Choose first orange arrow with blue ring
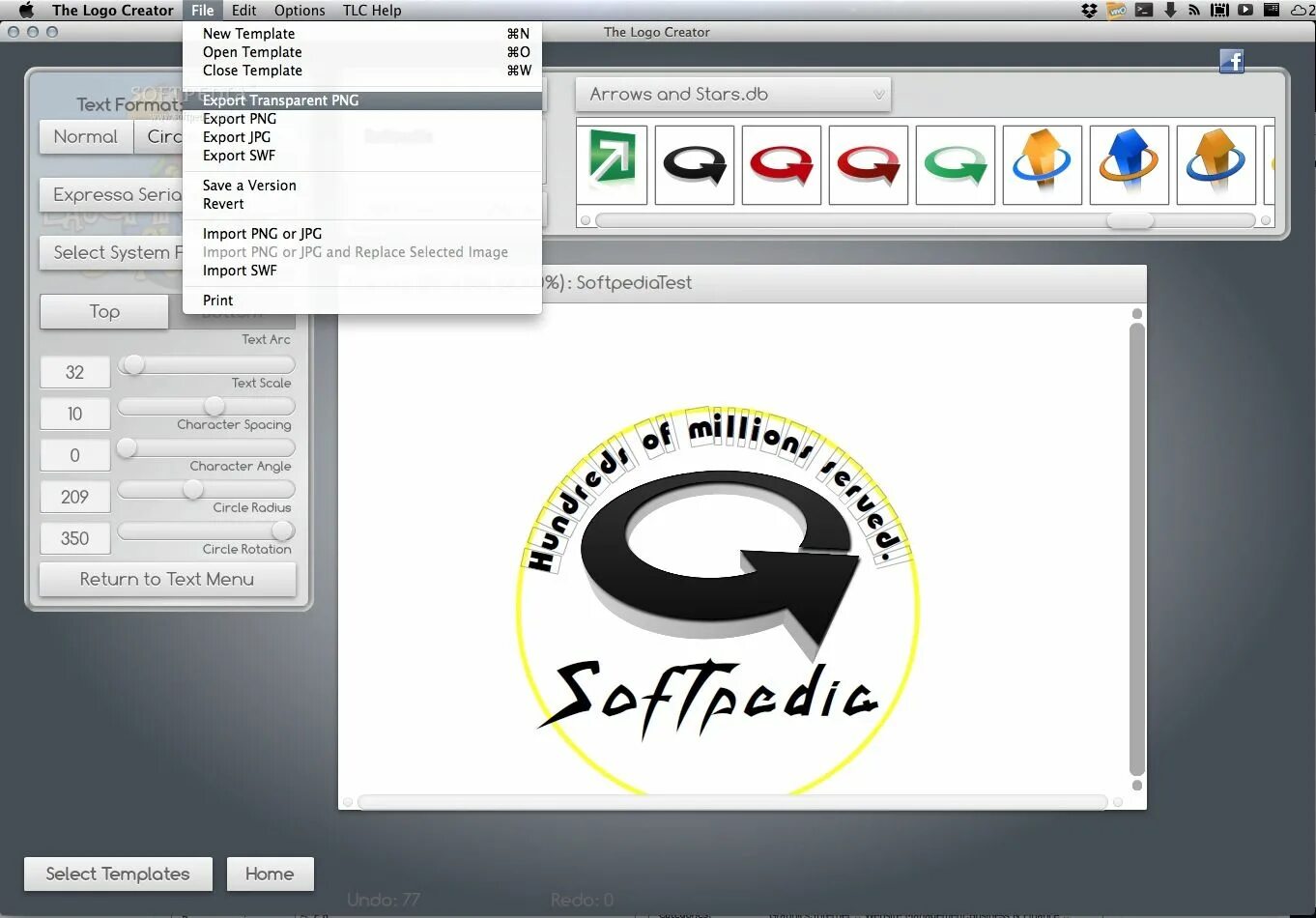The height and width of the screenshot is (918, 1316). tap(1043, 165)
